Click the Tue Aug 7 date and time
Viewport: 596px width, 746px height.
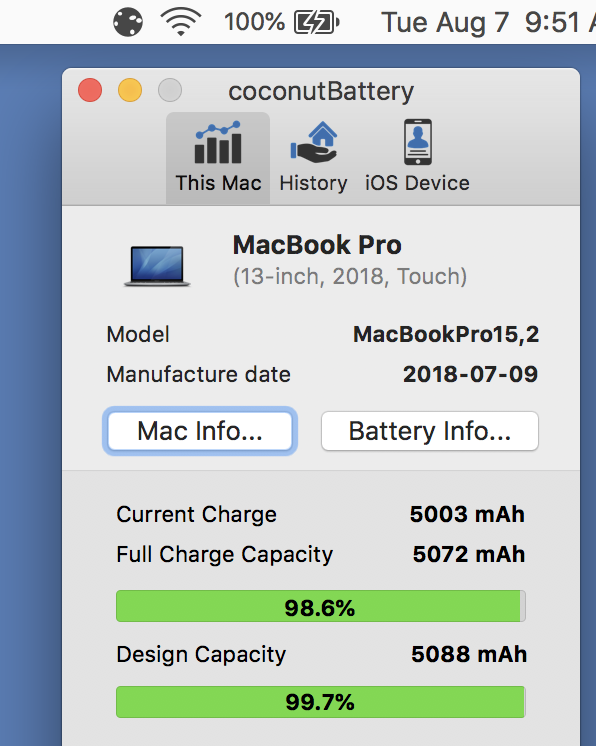tap(488, 22)
